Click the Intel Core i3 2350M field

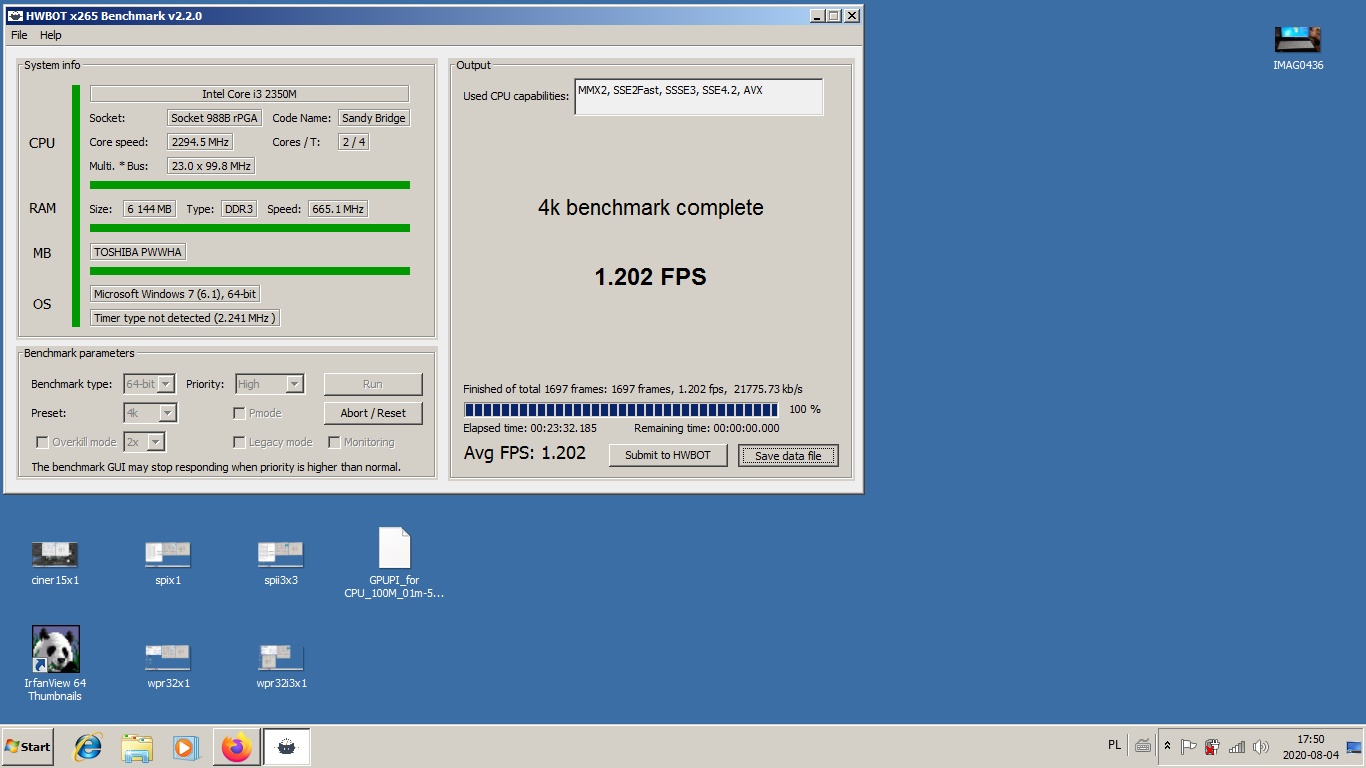(249, 94)
